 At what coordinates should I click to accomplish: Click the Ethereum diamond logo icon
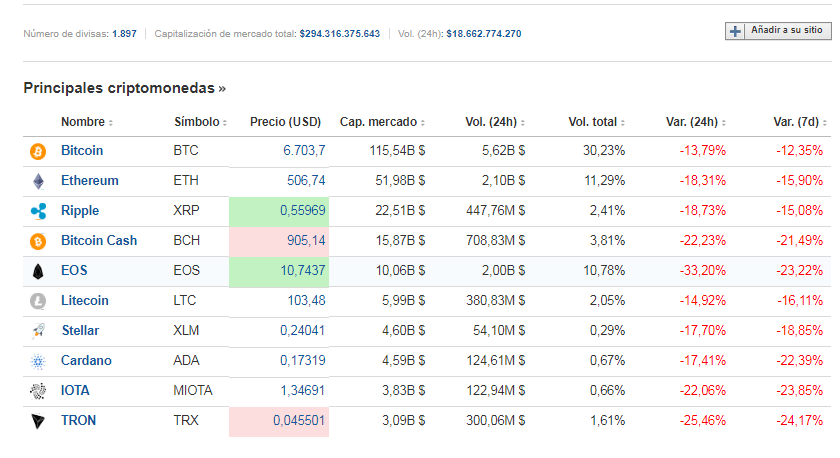click(39, 182)
